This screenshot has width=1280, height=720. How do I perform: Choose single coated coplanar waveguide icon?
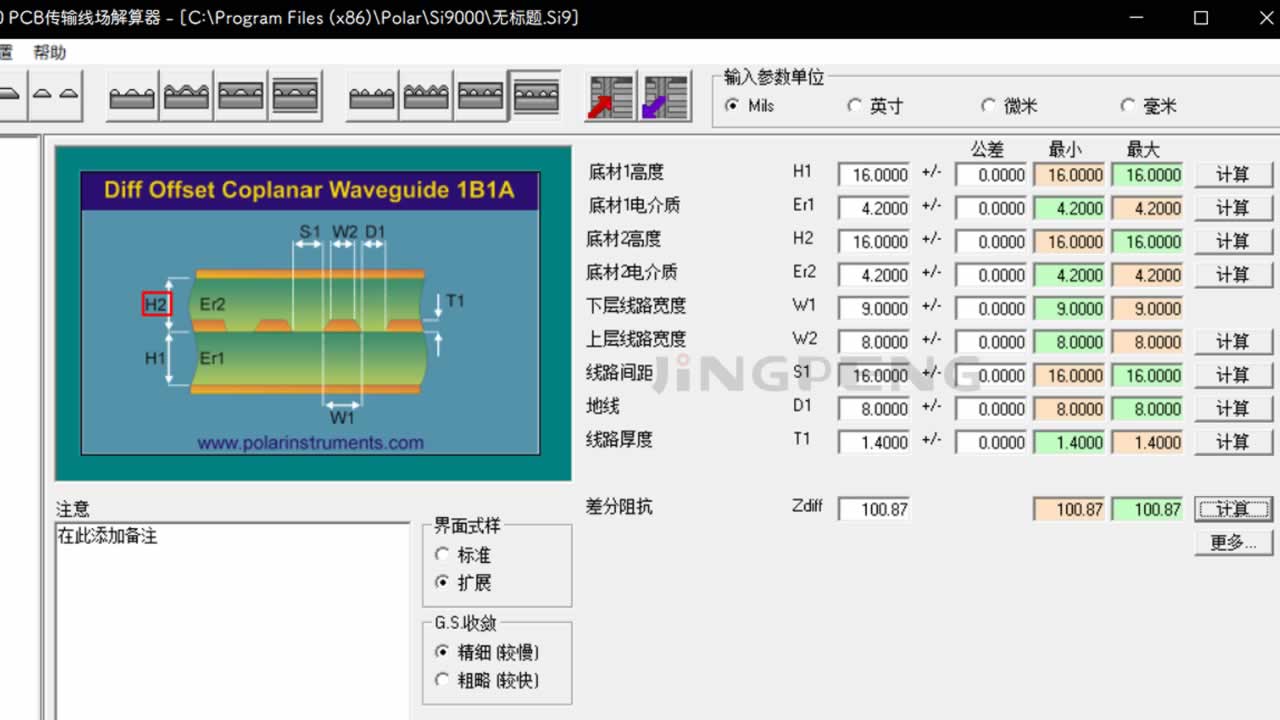point(186,97)
